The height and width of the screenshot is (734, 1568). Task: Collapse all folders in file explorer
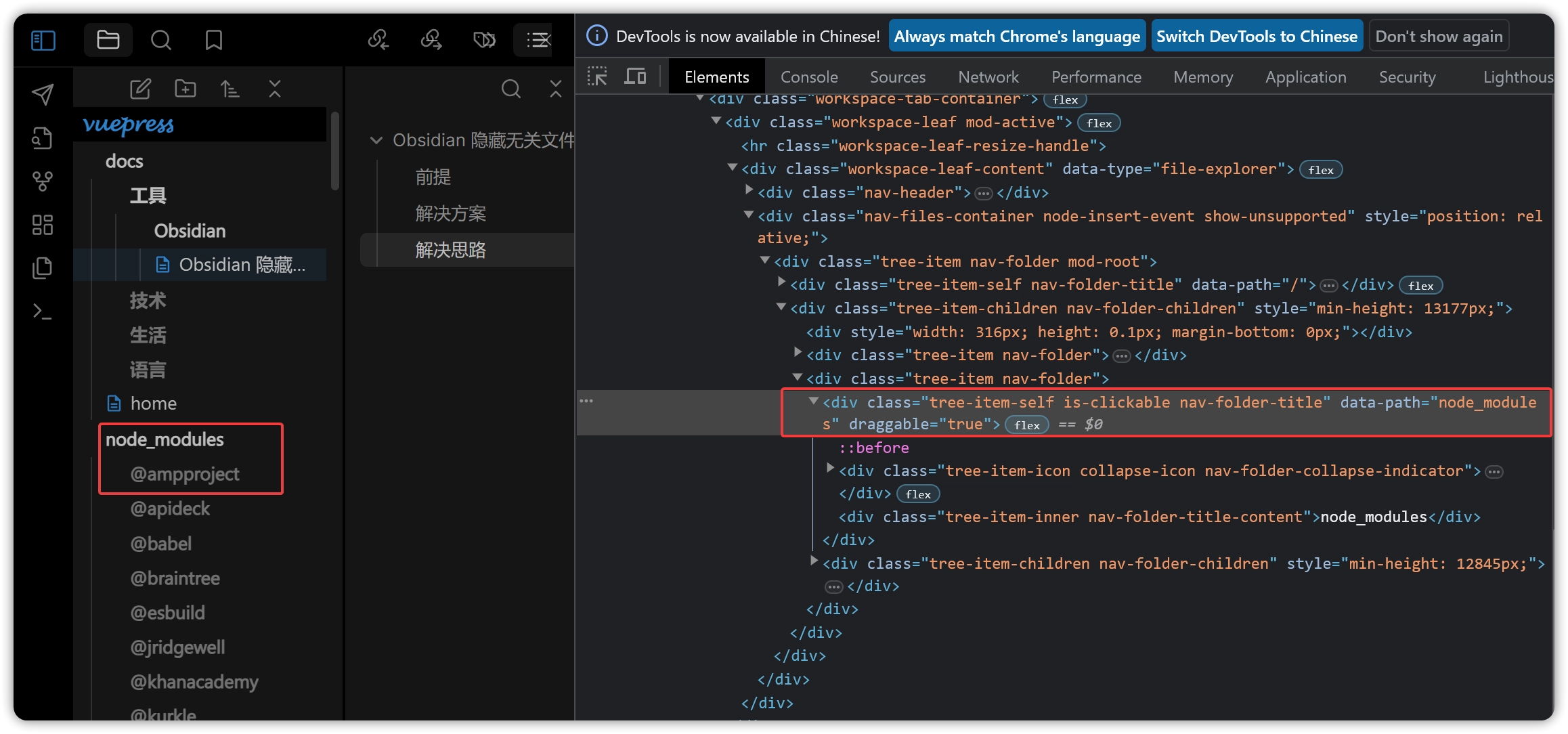coord(275,89)
